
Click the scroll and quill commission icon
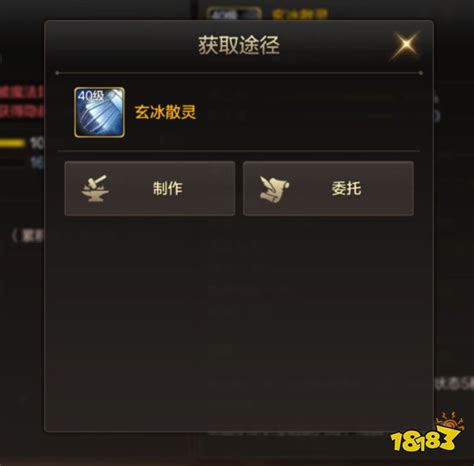coord(275,189)
